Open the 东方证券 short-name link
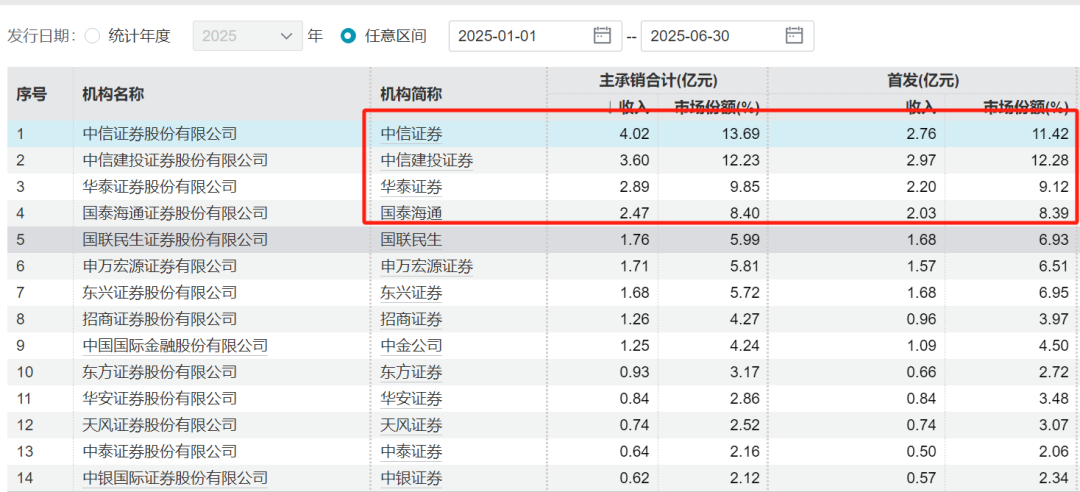The height and width of the screenshot is (492, 1080). [411, 373]
